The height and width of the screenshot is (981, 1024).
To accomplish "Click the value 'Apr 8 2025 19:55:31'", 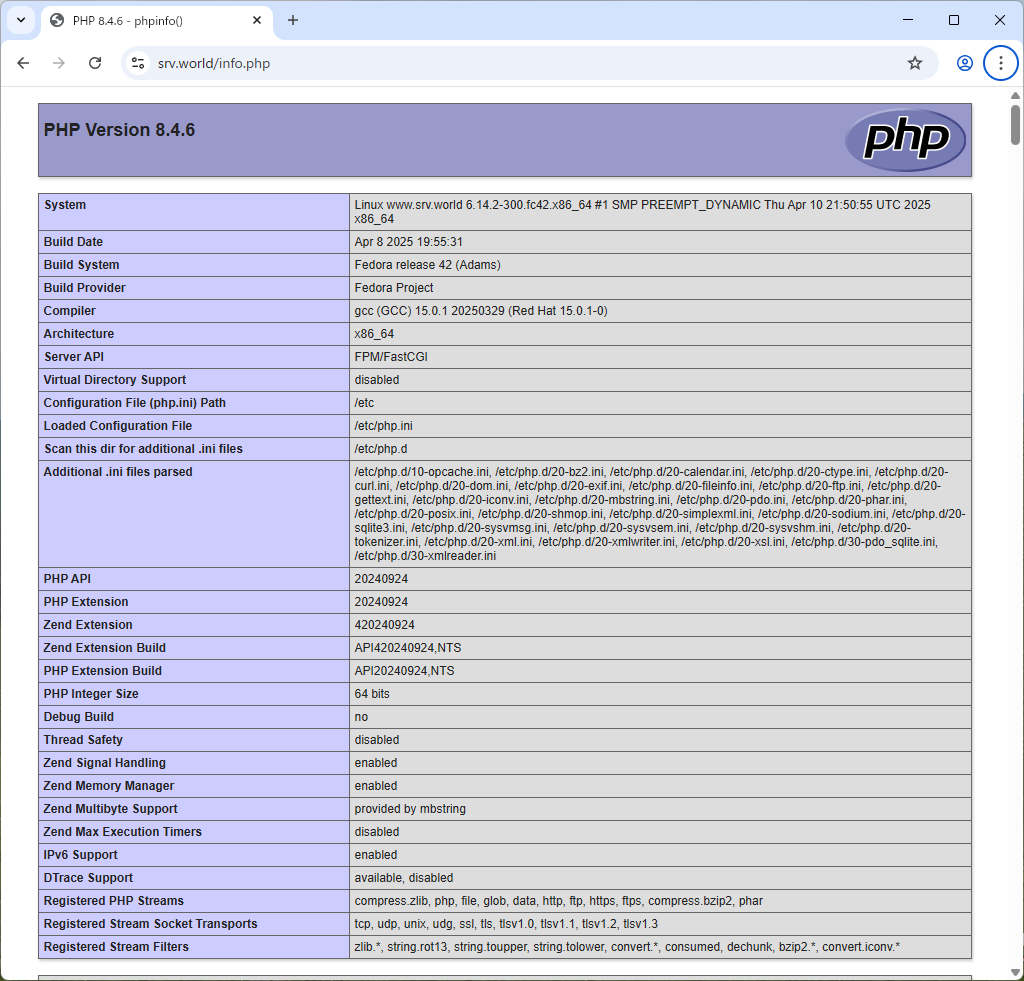I will 409,242.
